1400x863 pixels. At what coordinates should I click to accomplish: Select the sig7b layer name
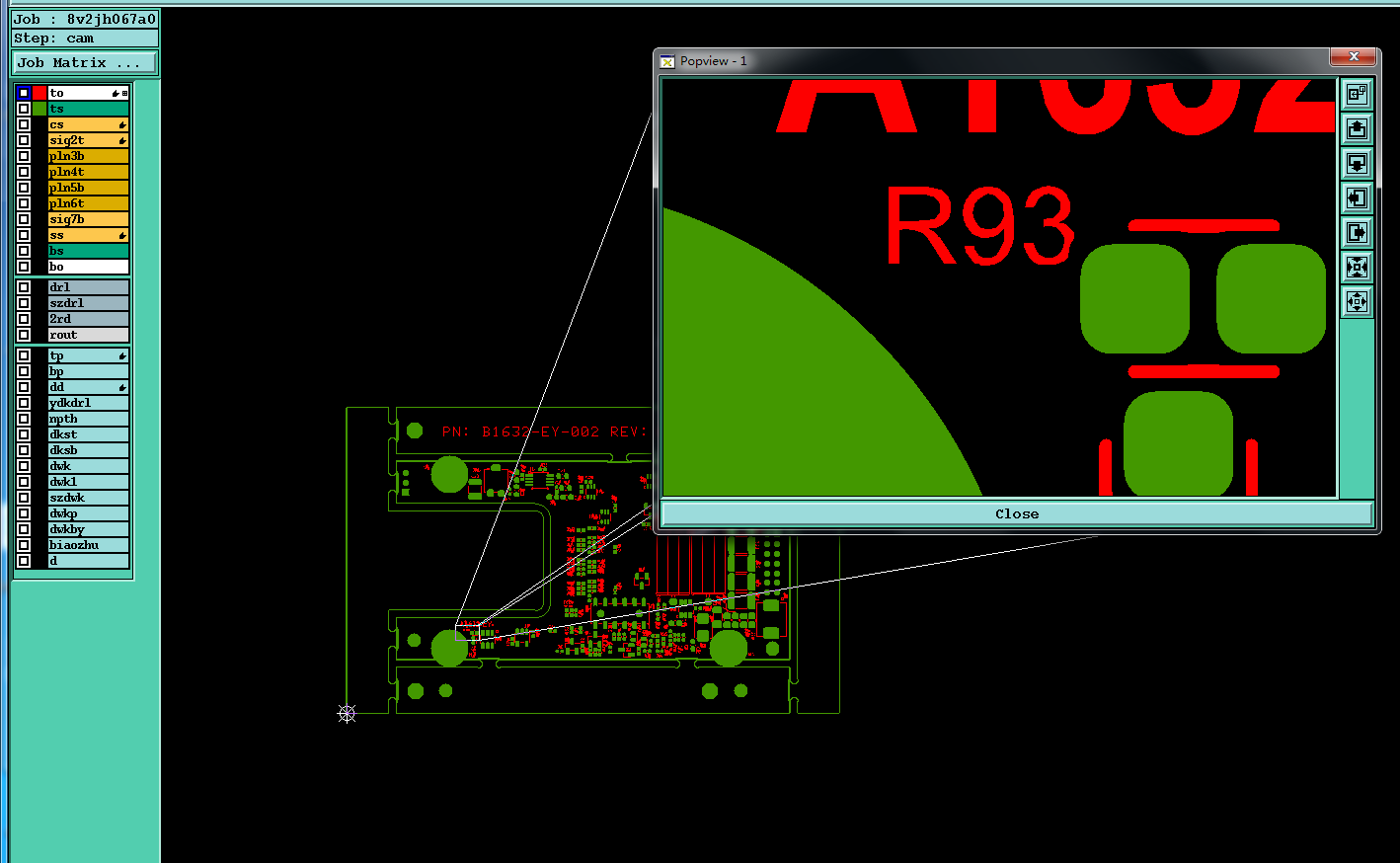point(89,219)
